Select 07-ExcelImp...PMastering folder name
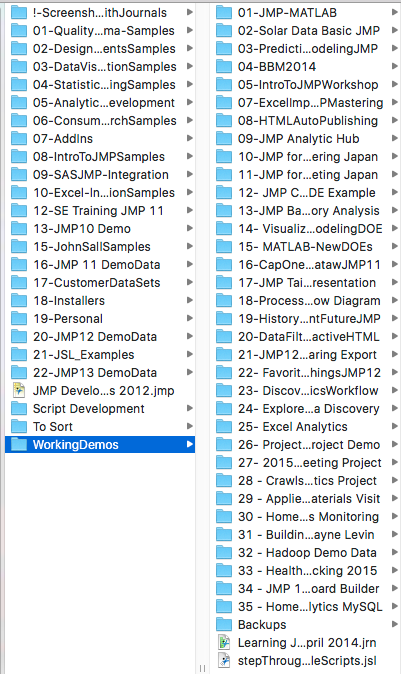This screenshot has height=674, width=401. (311, 102)
